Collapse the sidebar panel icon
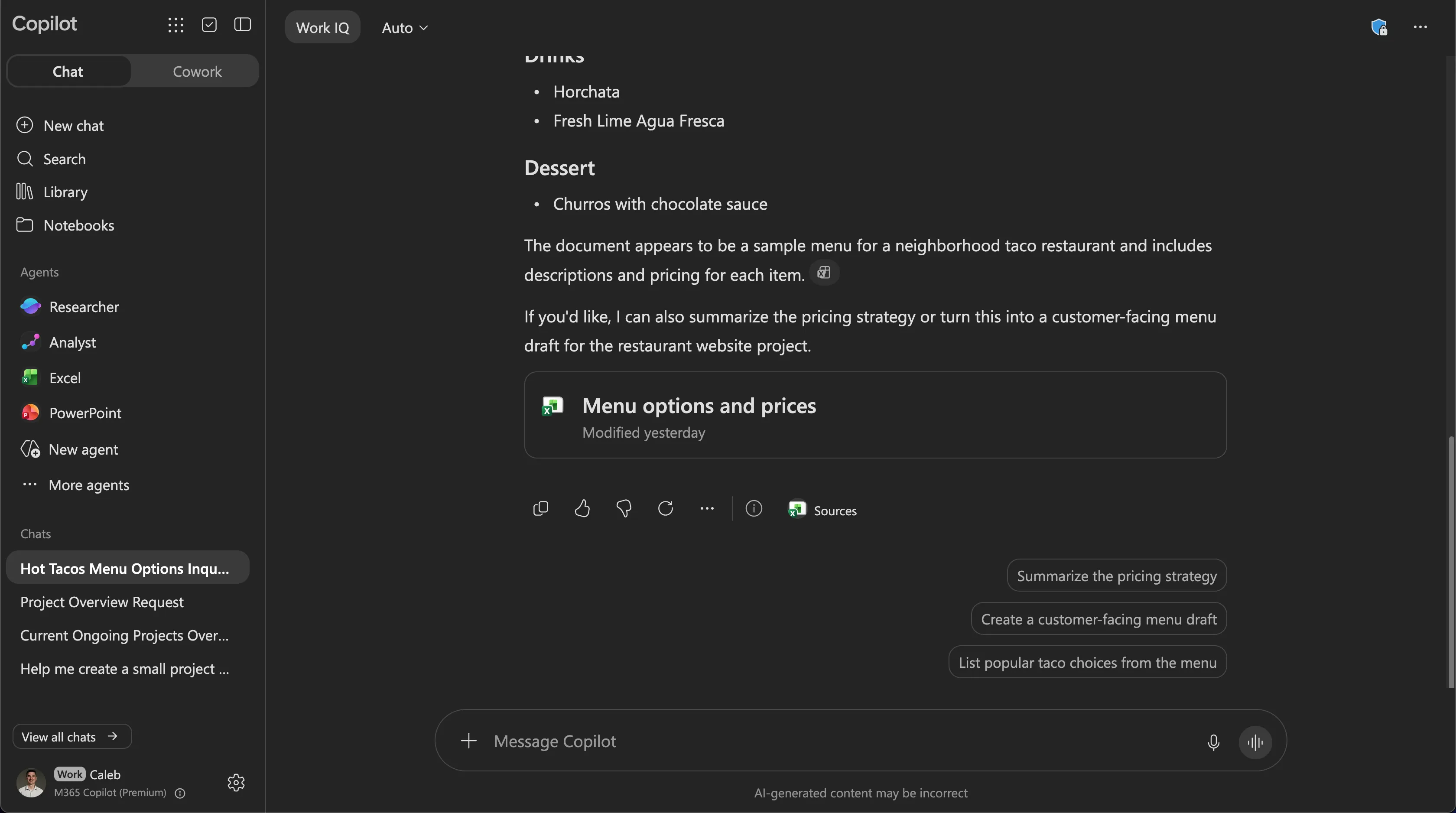 243,24
